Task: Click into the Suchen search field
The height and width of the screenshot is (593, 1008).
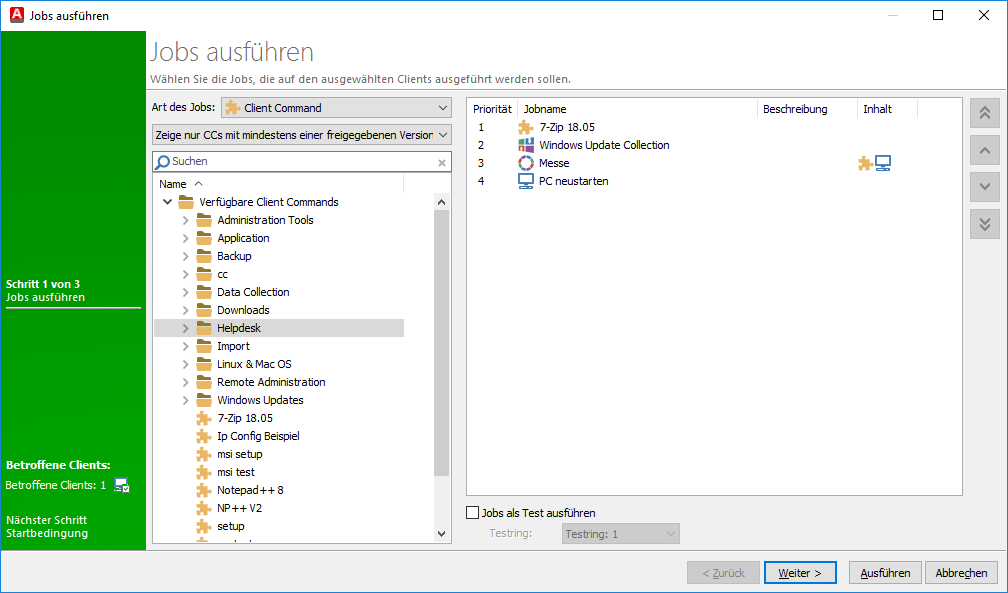Action: pyautogui.click(x=300, y=161)
